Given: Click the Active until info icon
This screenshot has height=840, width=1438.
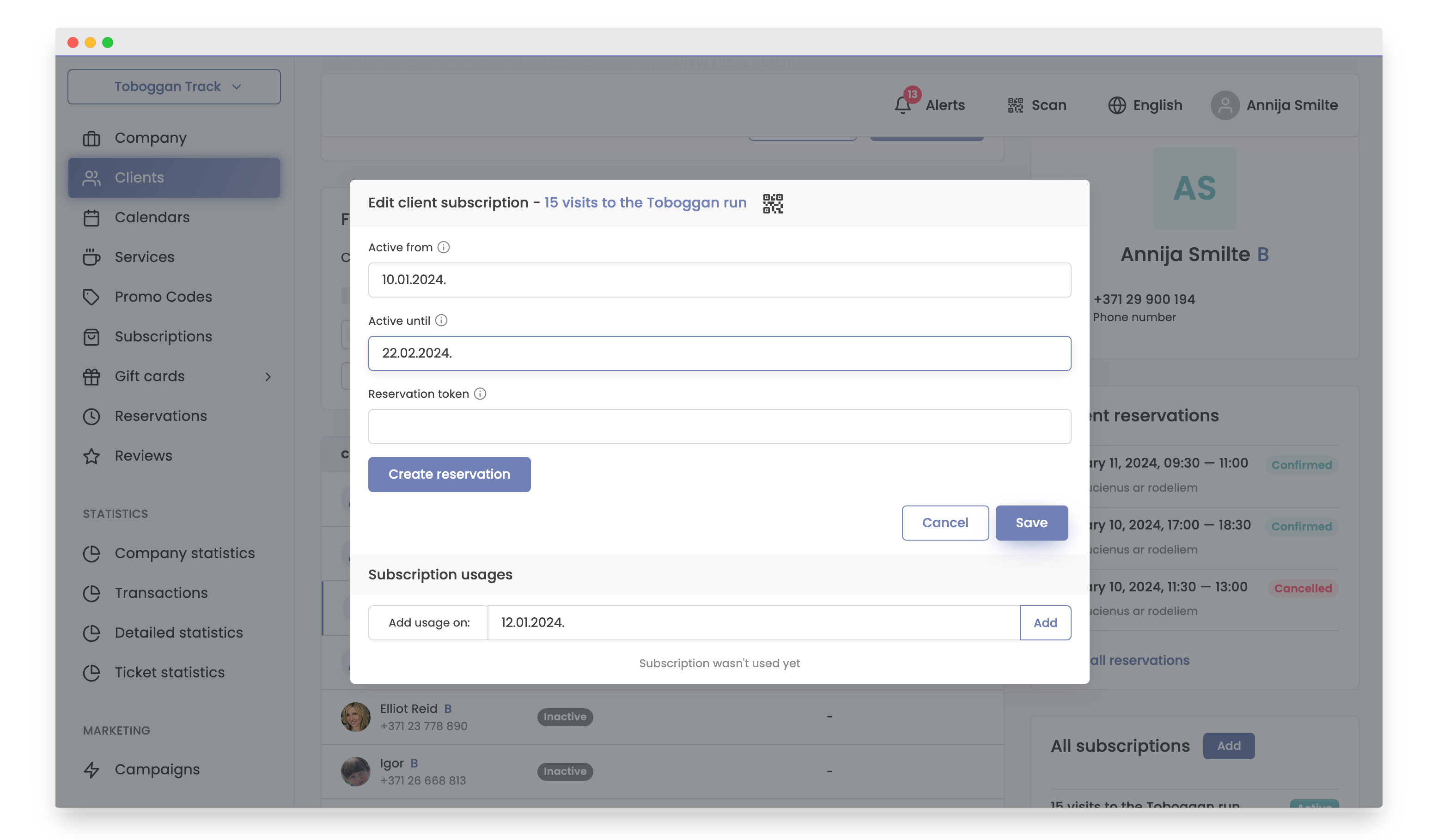Looking at the screenshot, I should point(441,320).
